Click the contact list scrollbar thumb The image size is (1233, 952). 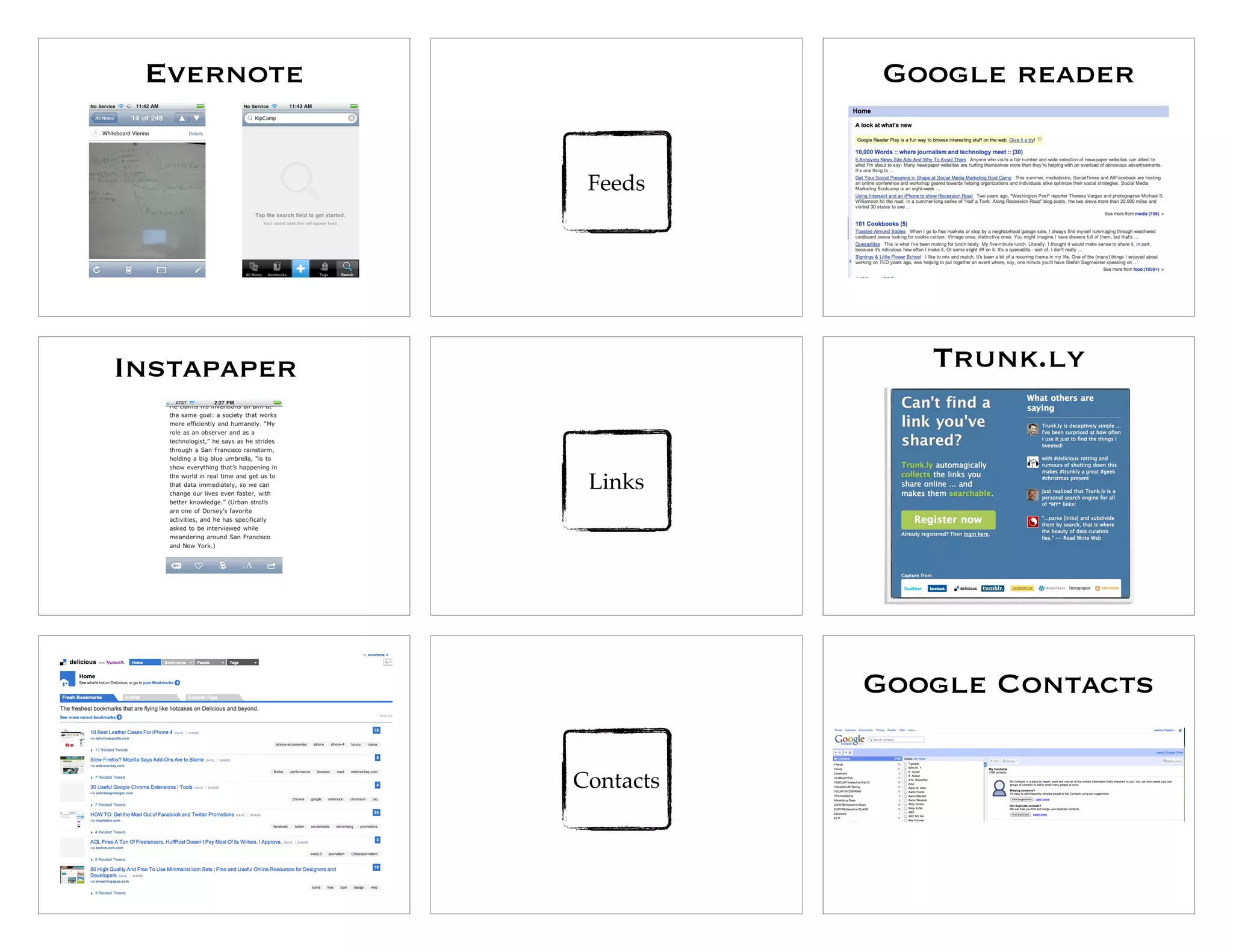pyautogui.click(x=985, y=764)
